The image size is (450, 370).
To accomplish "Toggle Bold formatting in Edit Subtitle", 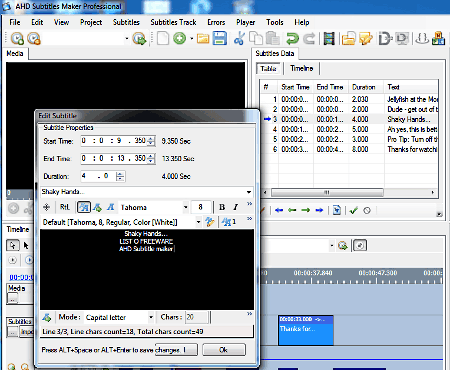I will tap(222, 207).
